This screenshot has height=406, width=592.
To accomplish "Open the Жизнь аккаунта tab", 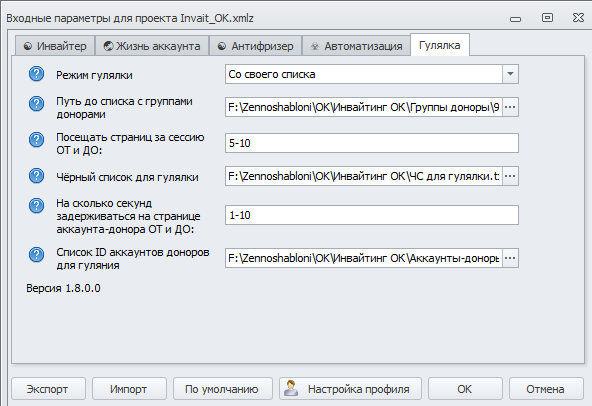I will [152, 46].
